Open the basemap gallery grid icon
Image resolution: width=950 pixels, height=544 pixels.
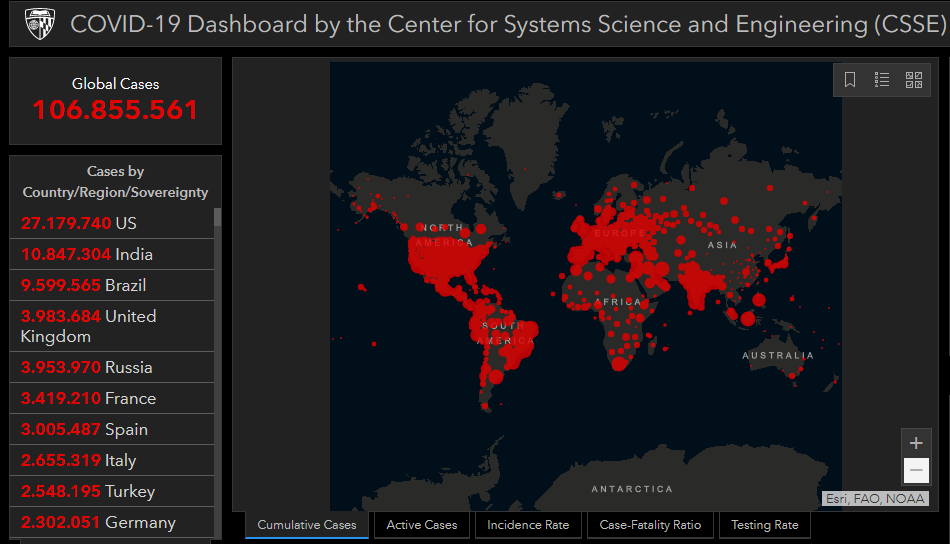click(x=914, y=79)
